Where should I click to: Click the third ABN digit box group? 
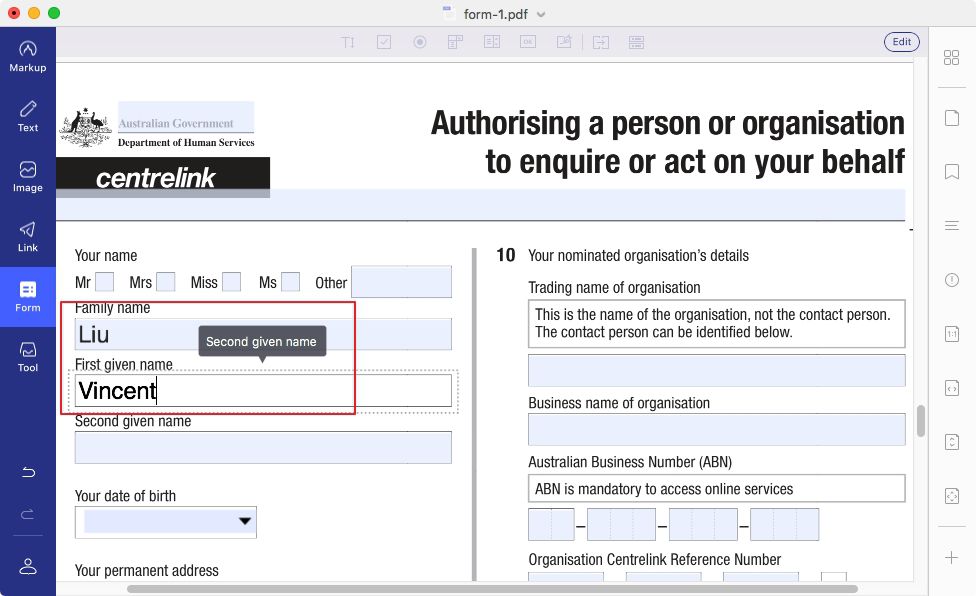[x=703, y=524]
